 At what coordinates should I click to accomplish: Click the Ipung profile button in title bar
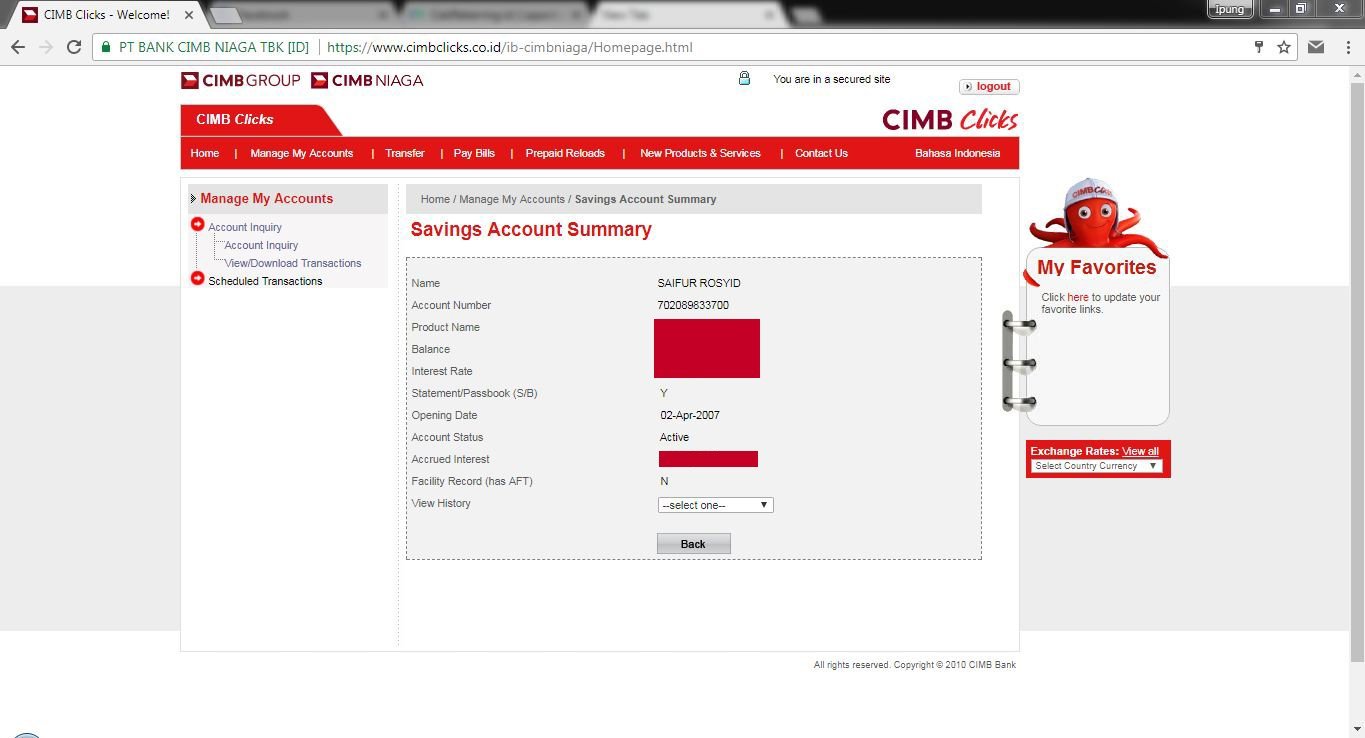tap(1229, 9)
